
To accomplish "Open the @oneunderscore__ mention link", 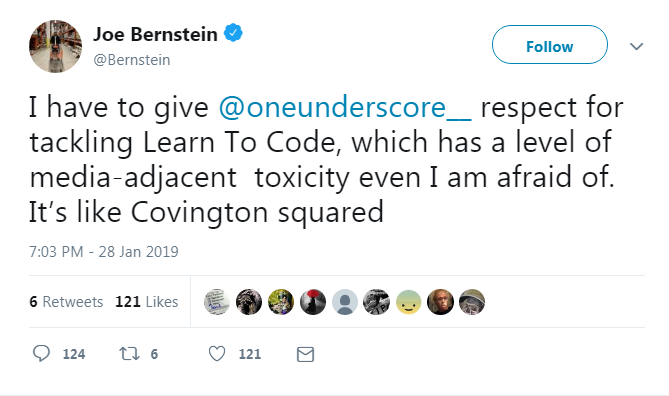I will (x=345, y=107).
